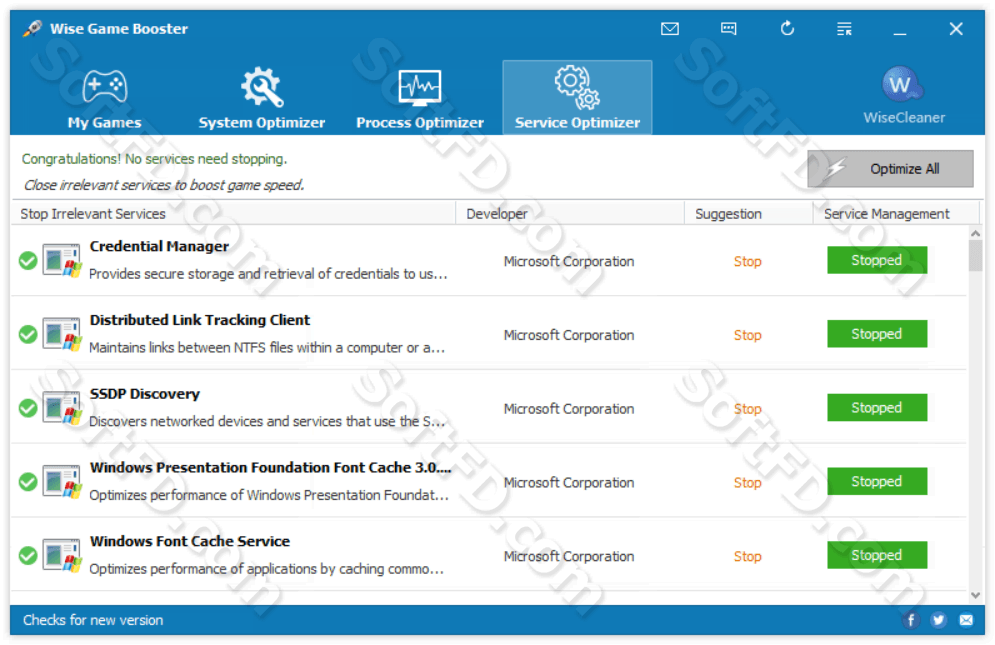The width and height of the screenshot is (995, 645).
Task: Click the Distributed Link Tracking Client icon
Action: click(62, 334)
